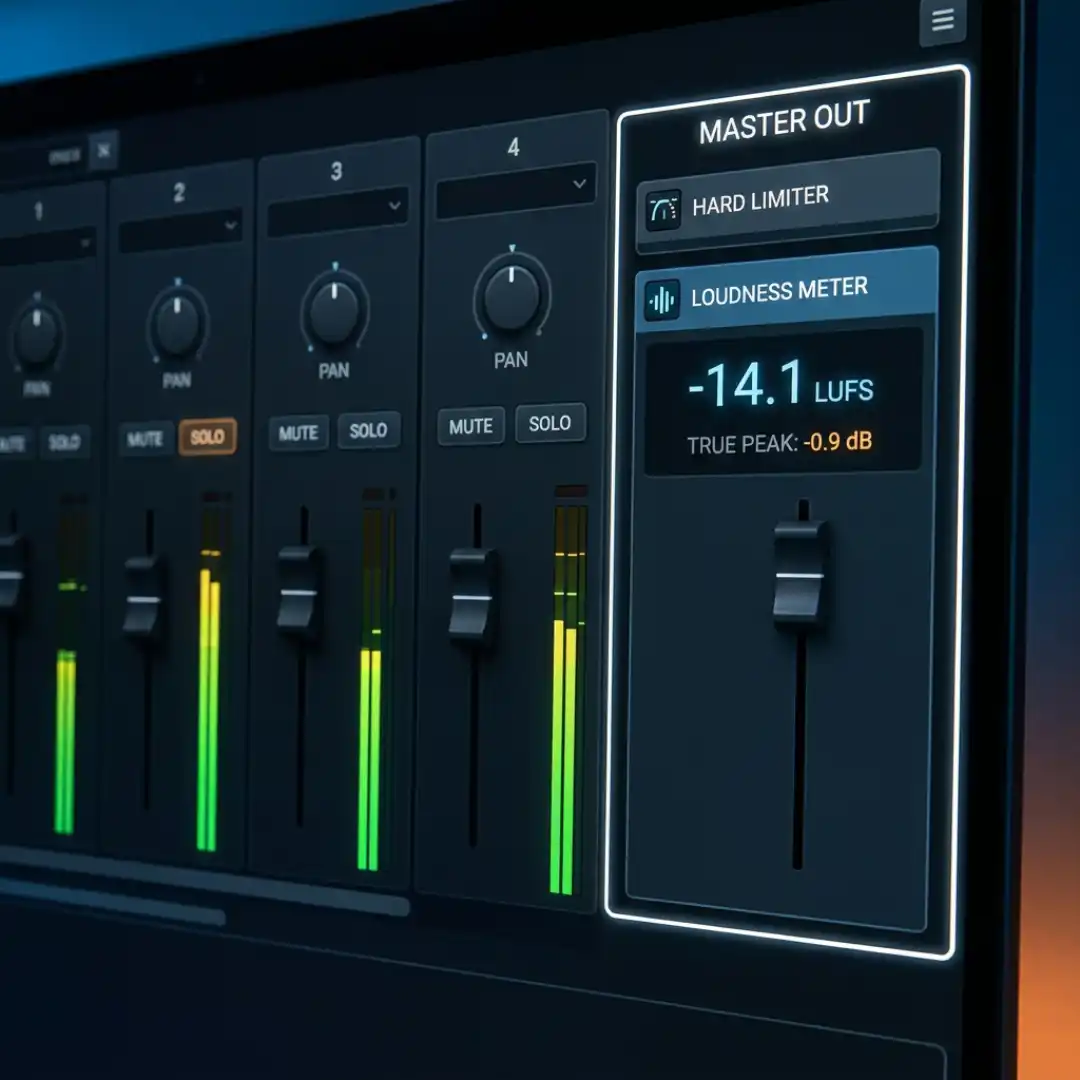Viewport: 1080px width, 1080px height.
Task: Open the channel 1 dropdown
Action: (x=45, y=247)
